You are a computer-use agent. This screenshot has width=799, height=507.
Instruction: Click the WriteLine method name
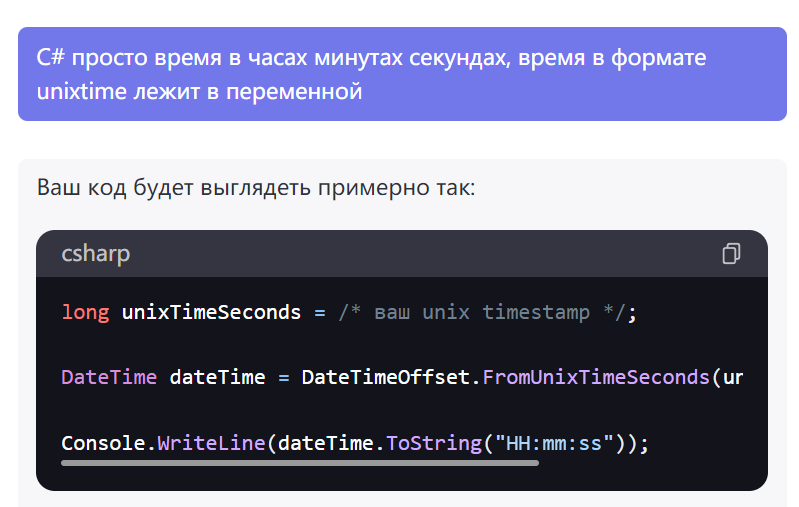pos(211,442)
